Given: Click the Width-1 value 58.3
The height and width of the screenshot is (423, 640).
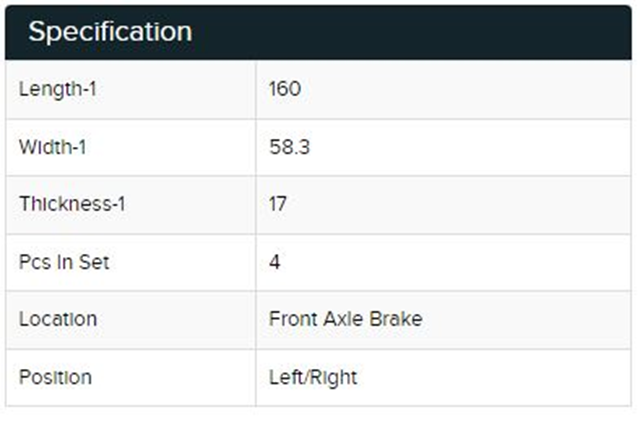Looking at the screenshot, I should click(x=288, y=147).
